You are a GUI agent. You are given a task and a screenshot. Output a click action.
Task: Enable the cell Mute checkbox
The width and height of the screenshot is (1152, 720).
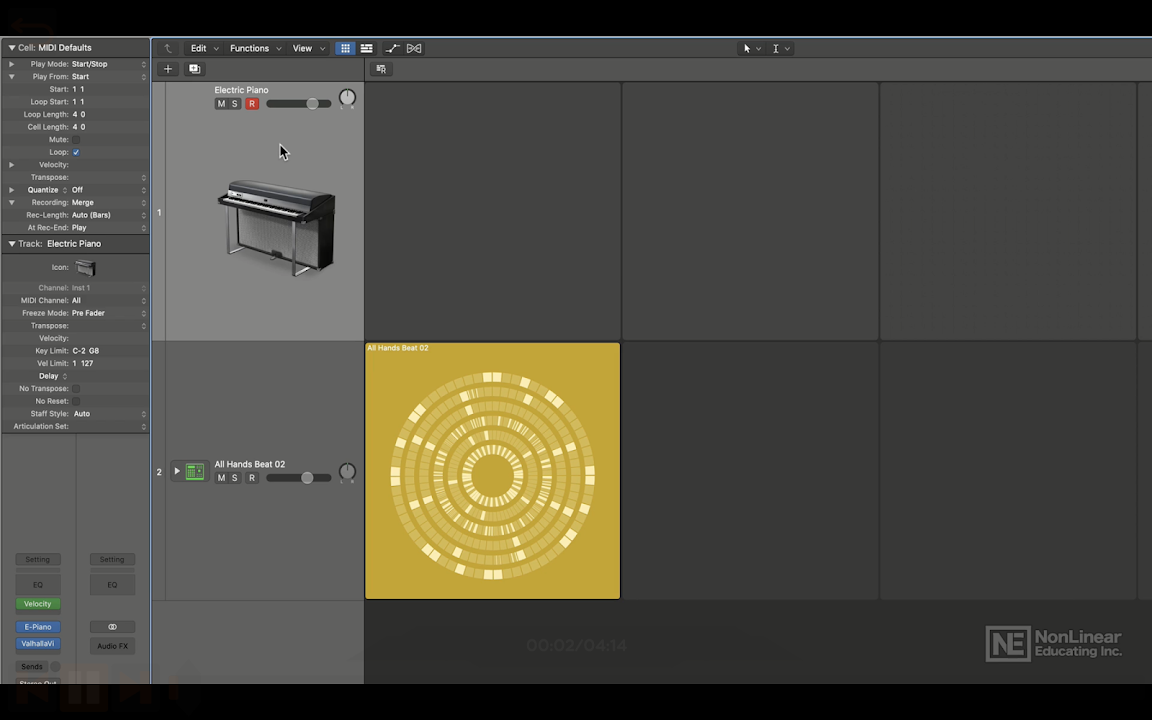click(76, 140)
